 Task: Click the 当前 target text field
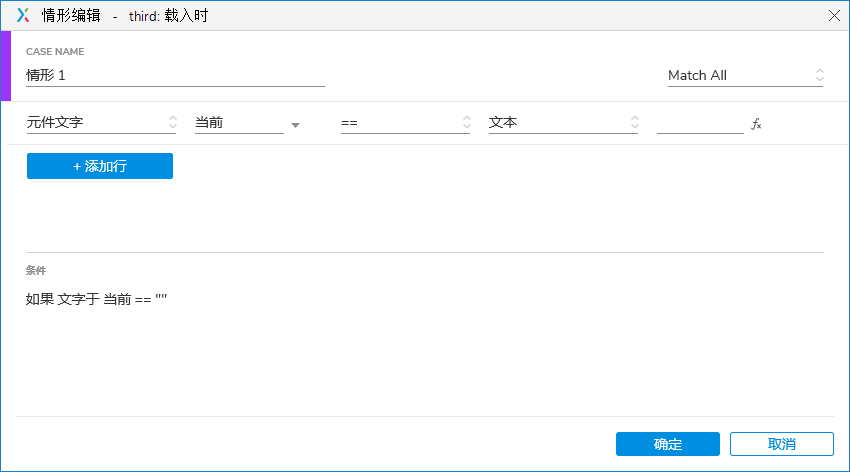[239, 123]
